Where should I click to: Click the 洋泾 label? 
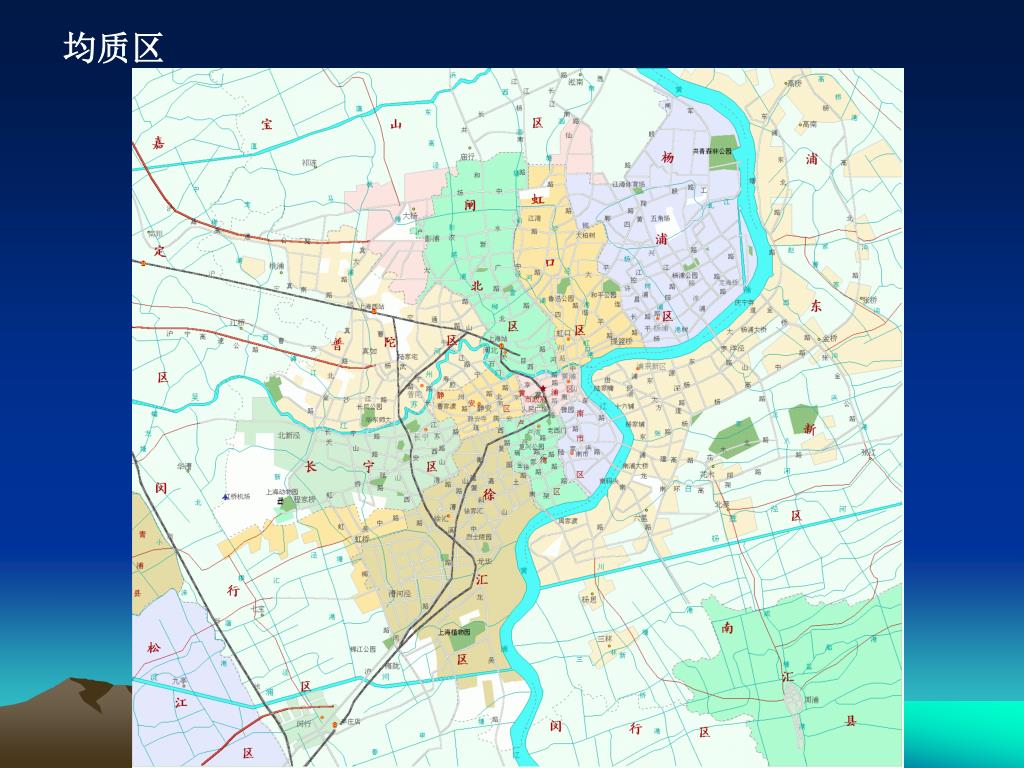[737, 349]
